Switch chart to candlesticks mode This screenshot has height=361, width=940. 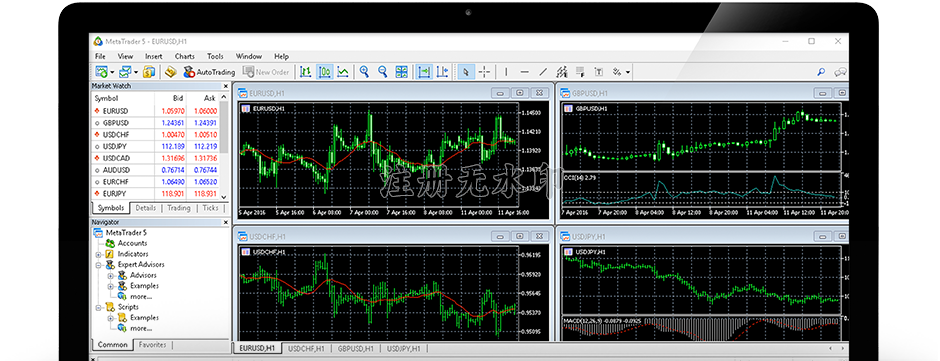[x=324, y=72]
